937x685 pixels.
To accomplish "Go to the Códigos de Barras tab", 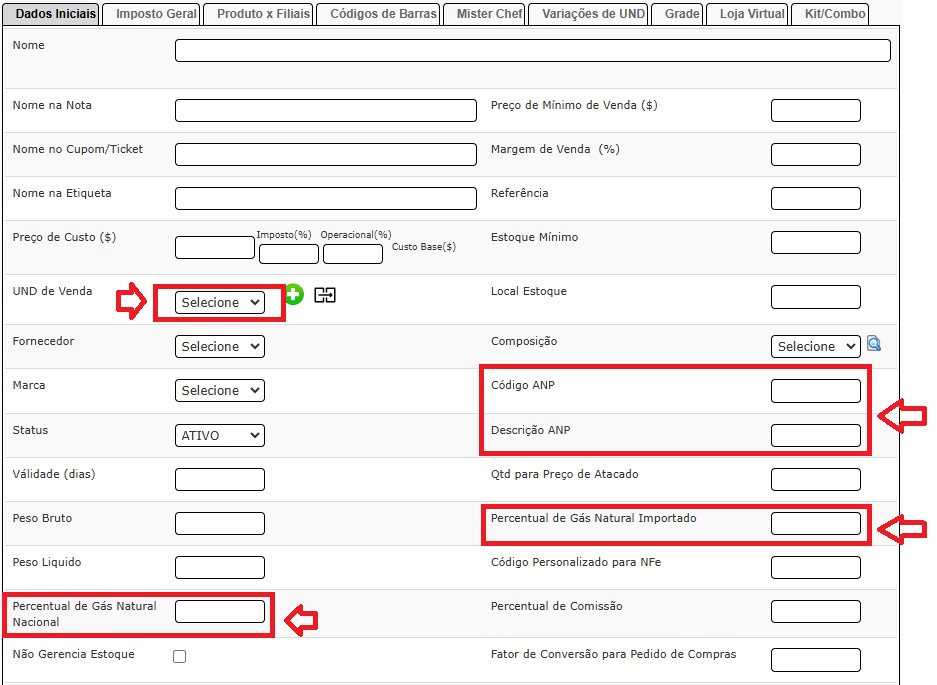I will [x=383, y=14].
